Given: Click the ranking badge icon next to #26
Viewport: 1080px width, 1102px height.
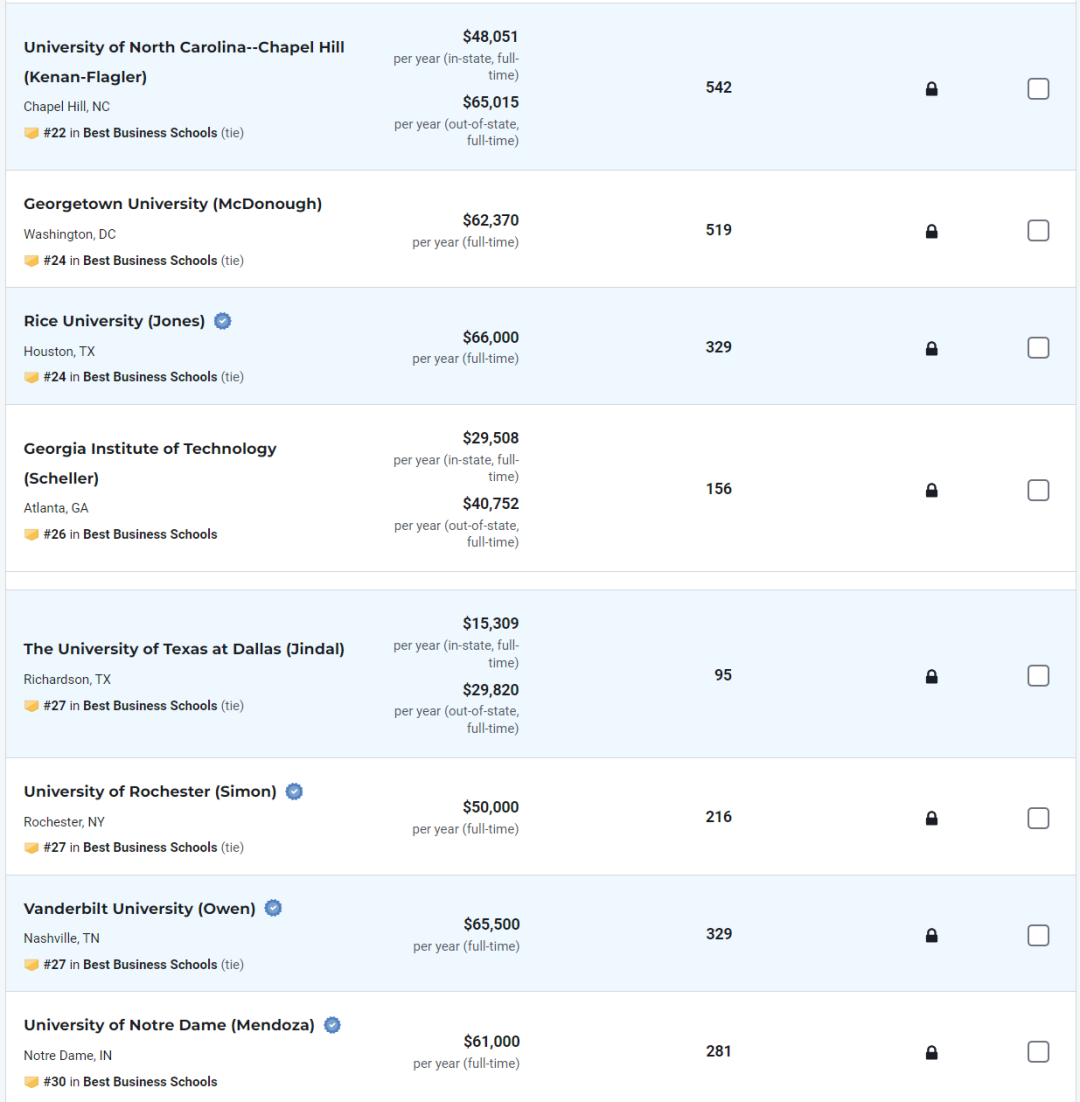Looking at the screenshot, I should point(31,535).
